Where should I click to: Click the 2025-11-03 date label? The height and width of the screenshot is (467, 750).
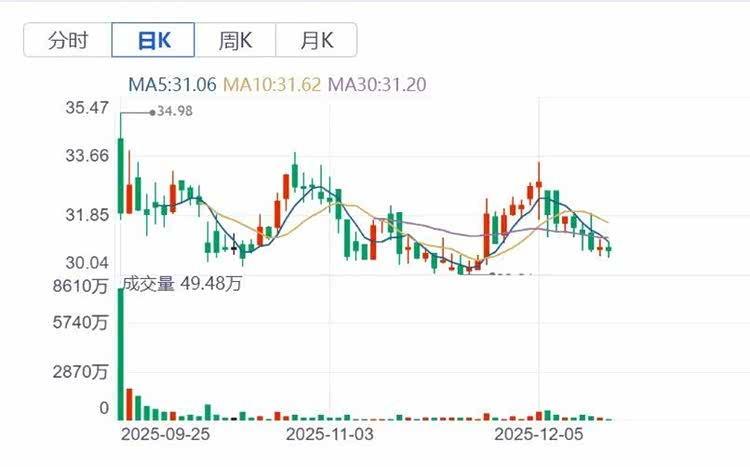pyautogui.click(x=330, y=434)
